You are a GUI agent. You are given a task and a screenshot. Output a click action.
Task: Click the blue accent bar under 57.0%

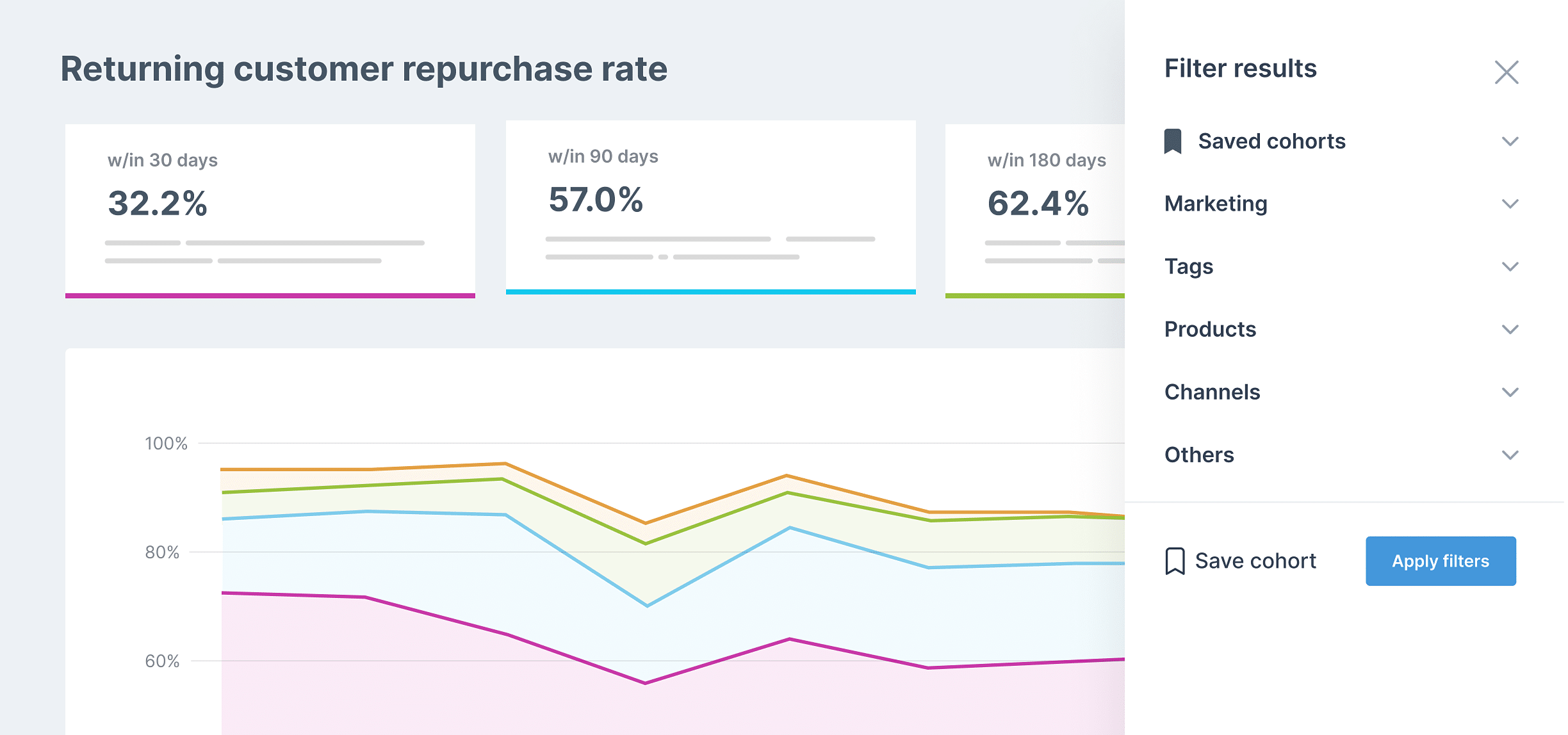click(x=710, y=294)
